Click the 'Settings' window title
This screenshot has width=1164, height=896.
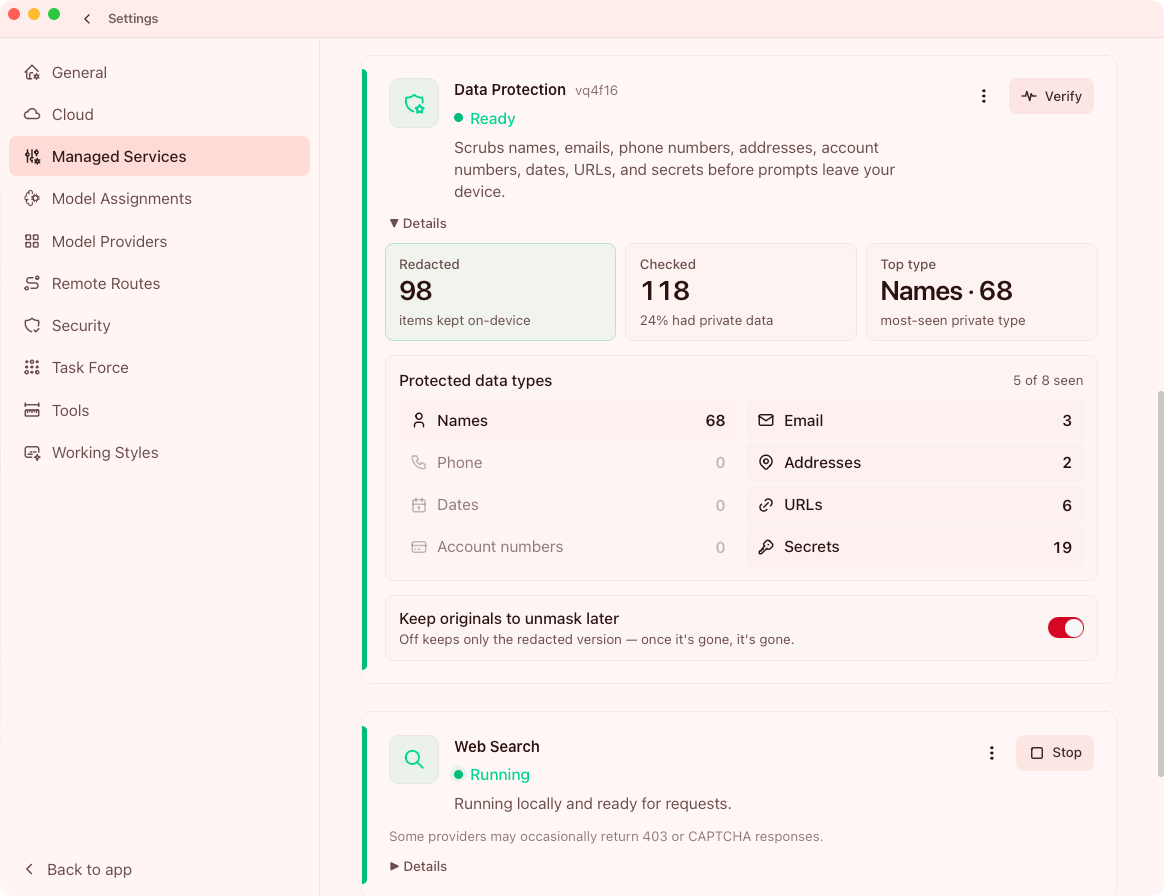click(133, 19)
